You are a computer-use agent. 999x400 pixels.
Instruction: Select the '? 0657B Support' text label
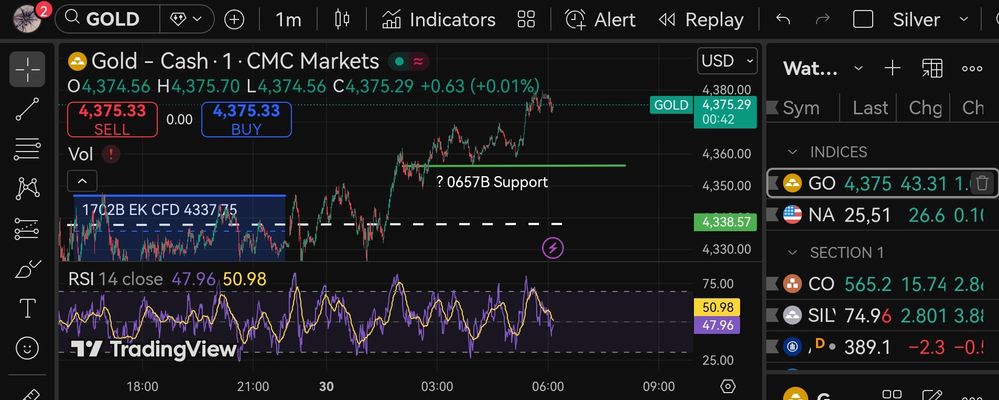pyautogui.click(x=492, y=182)
